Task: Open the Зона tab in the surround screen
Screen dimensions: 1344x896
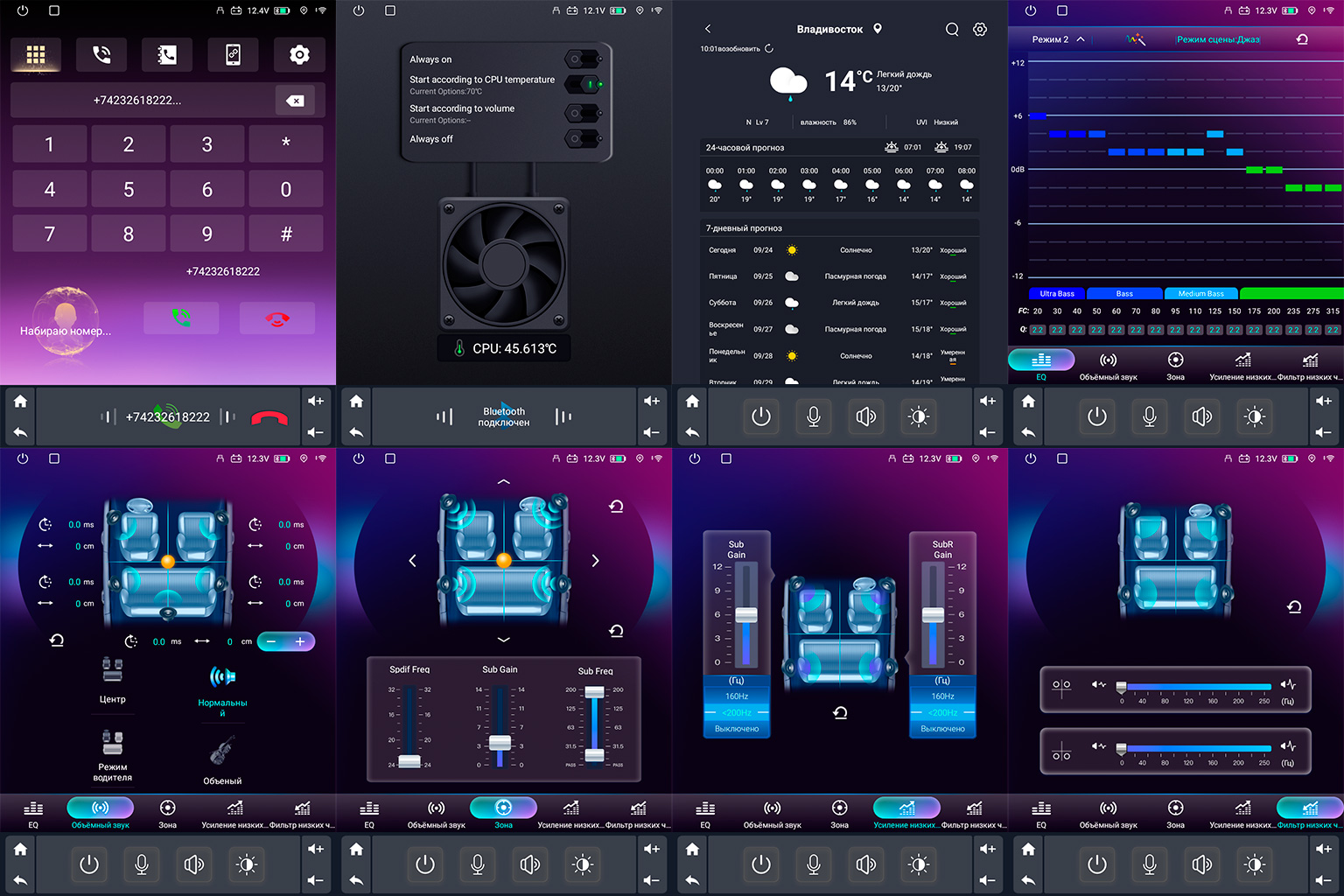Action: (x=168, y=813)
